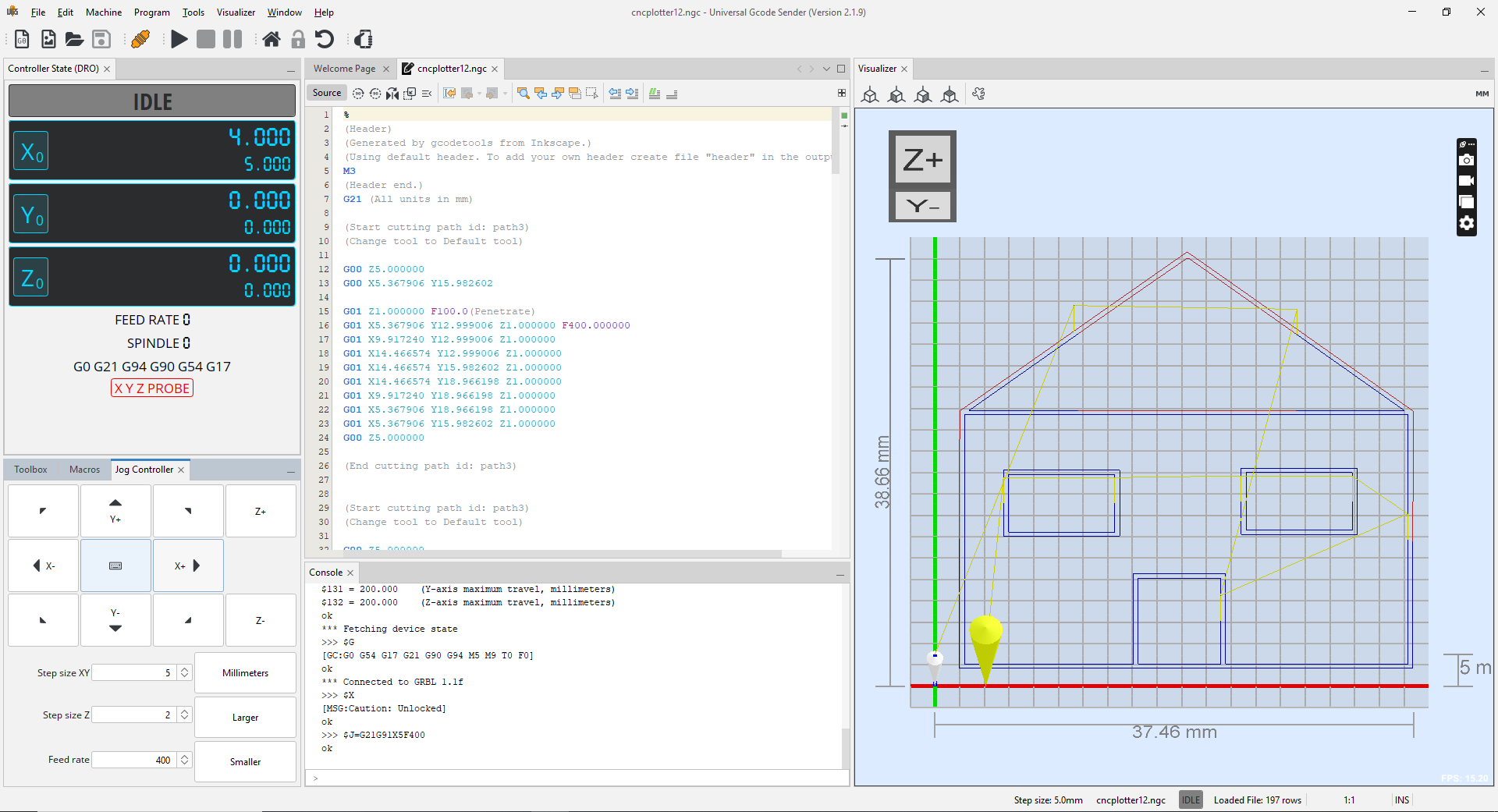The width and height of the screenshot is (1498, 812).
Task: Click the orange connect/disconnect plug icon
Action: (140, 39)
